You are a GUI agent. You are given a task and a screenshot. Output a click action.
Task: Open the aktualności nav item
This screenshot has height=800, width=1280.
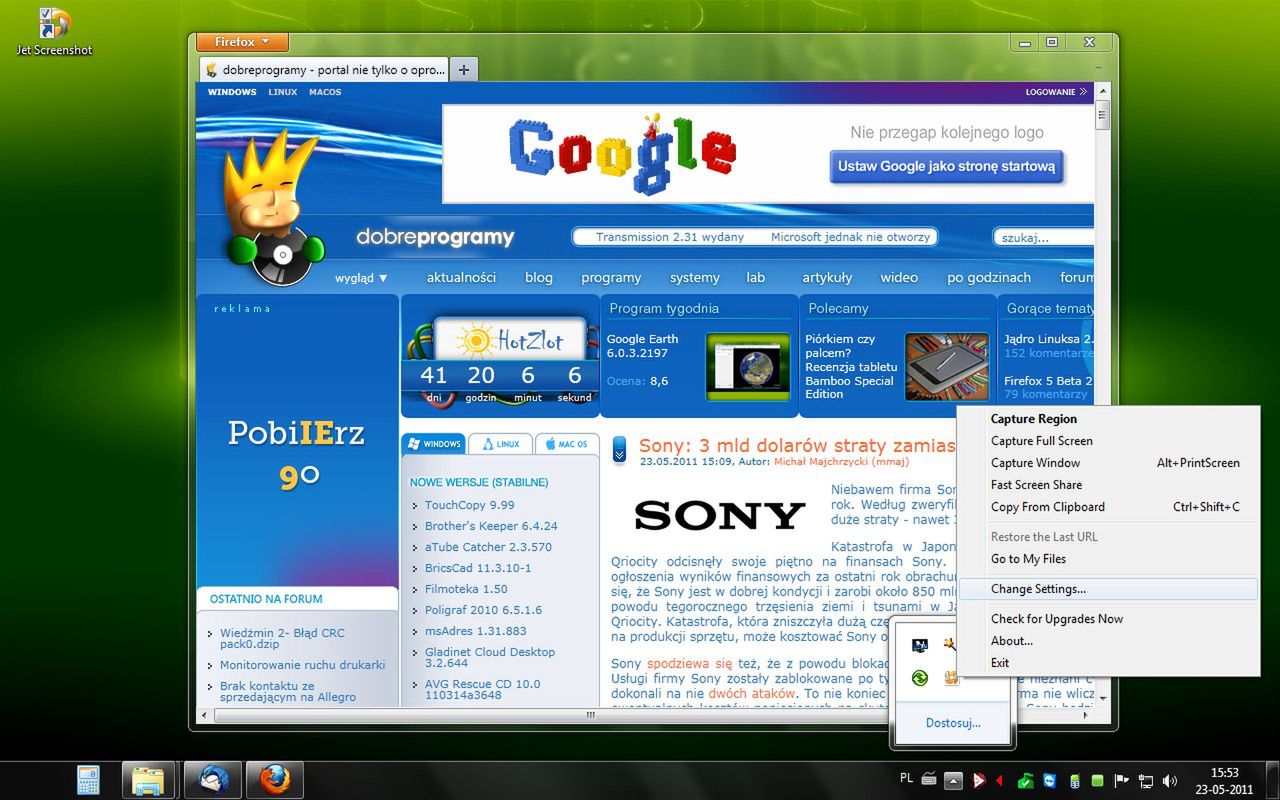461,277
